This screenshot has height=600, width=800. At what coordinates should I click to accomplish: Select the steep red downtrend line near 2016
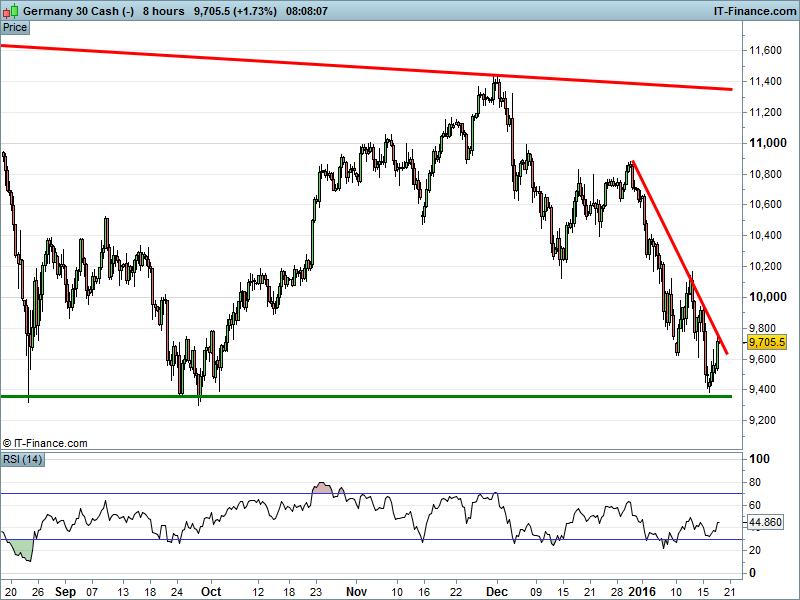[x=680, y=258]
